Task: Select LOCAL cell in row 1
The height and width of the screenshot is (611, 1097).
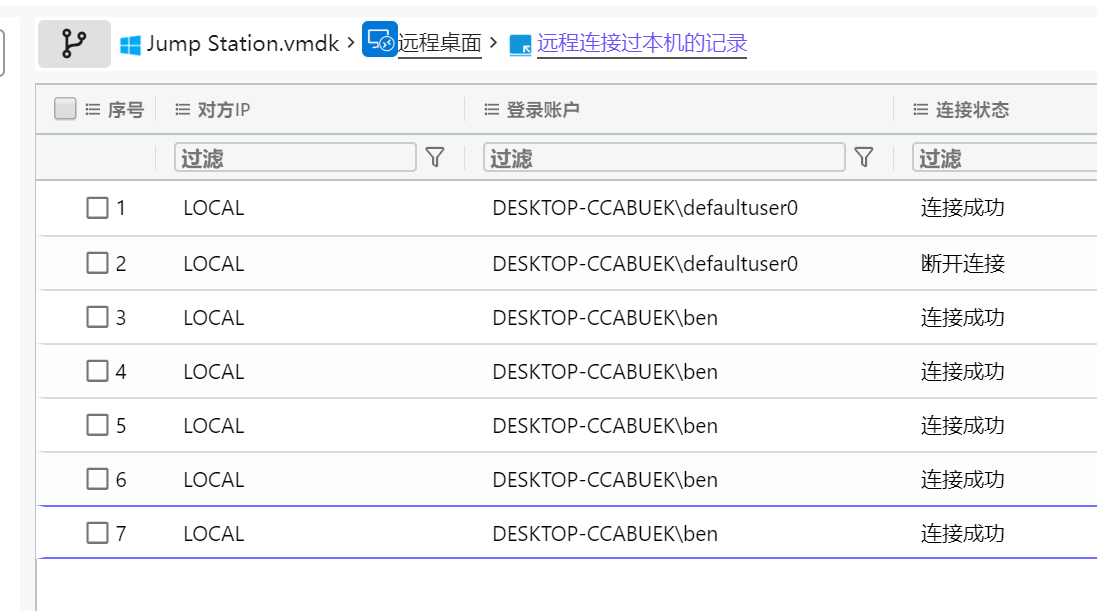Action: click(214, 208)
